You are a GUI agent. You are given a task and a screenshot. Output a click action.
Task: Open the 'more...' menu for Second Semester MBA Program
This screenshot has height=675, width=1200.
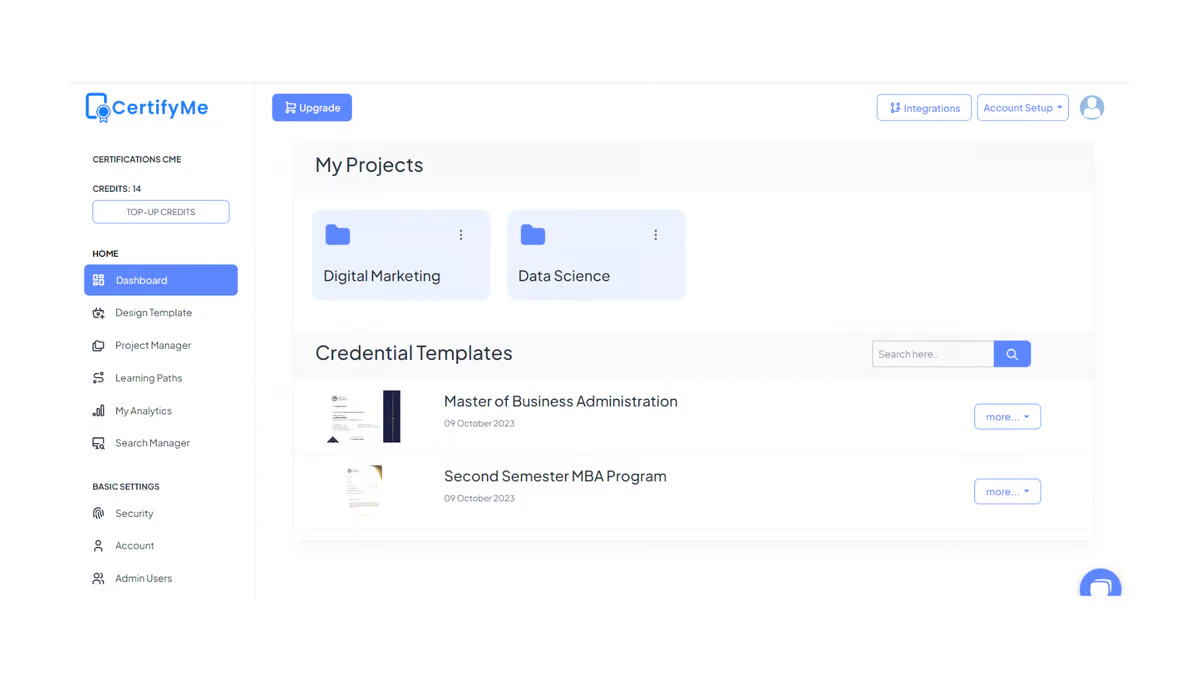point(1007,491)
